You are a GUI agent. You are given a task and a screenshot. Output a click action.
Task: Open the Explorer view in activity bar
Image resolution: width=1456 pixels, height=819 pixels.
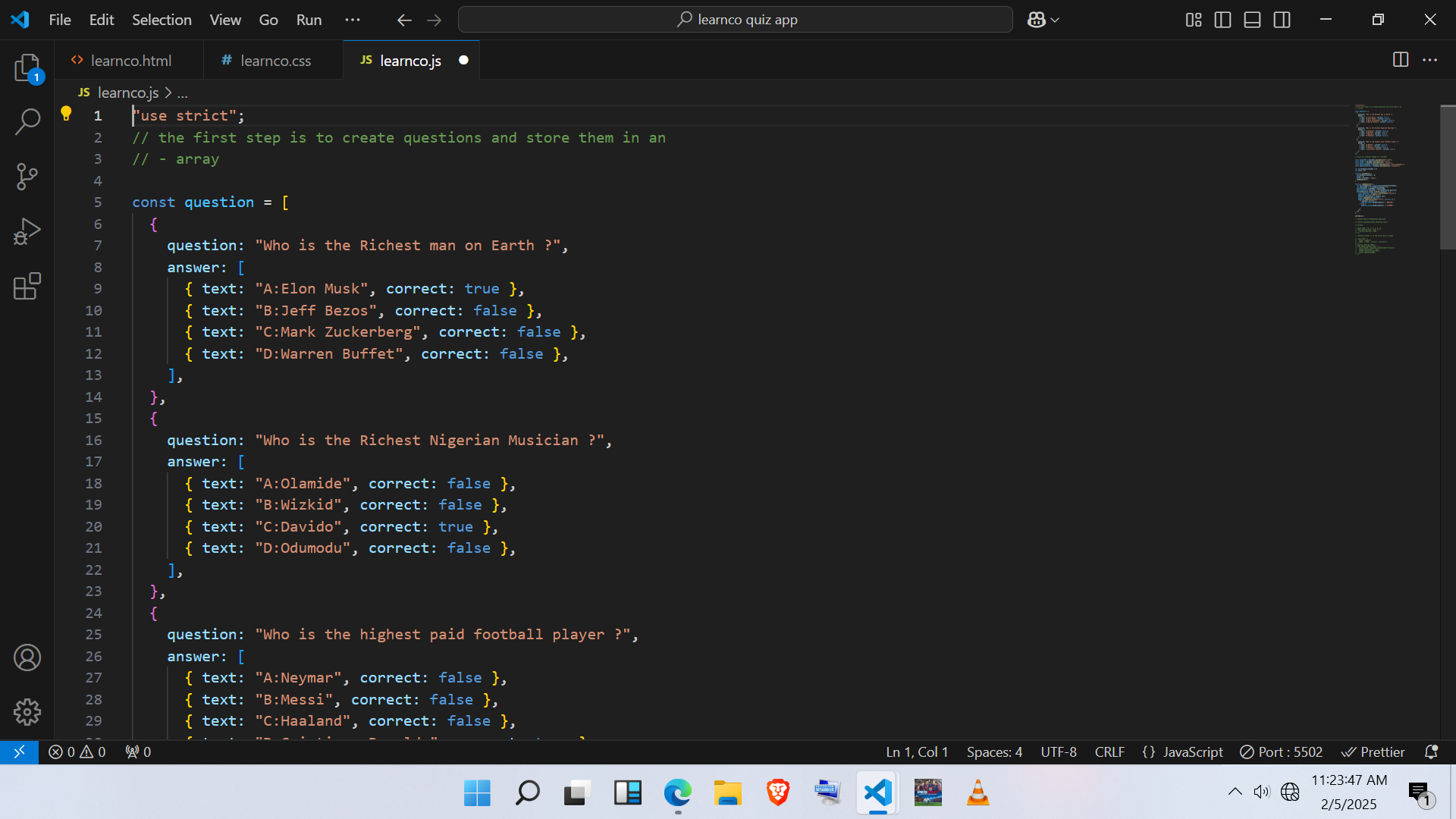pos(27,68)
